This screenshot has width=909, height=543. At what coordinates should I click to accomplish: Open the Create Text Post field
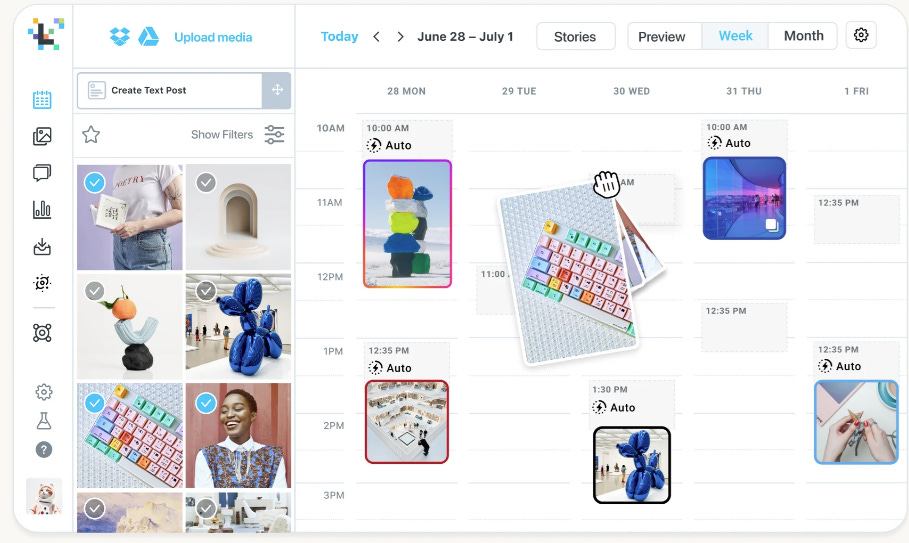pyautogui.click(x=170, y=90)
